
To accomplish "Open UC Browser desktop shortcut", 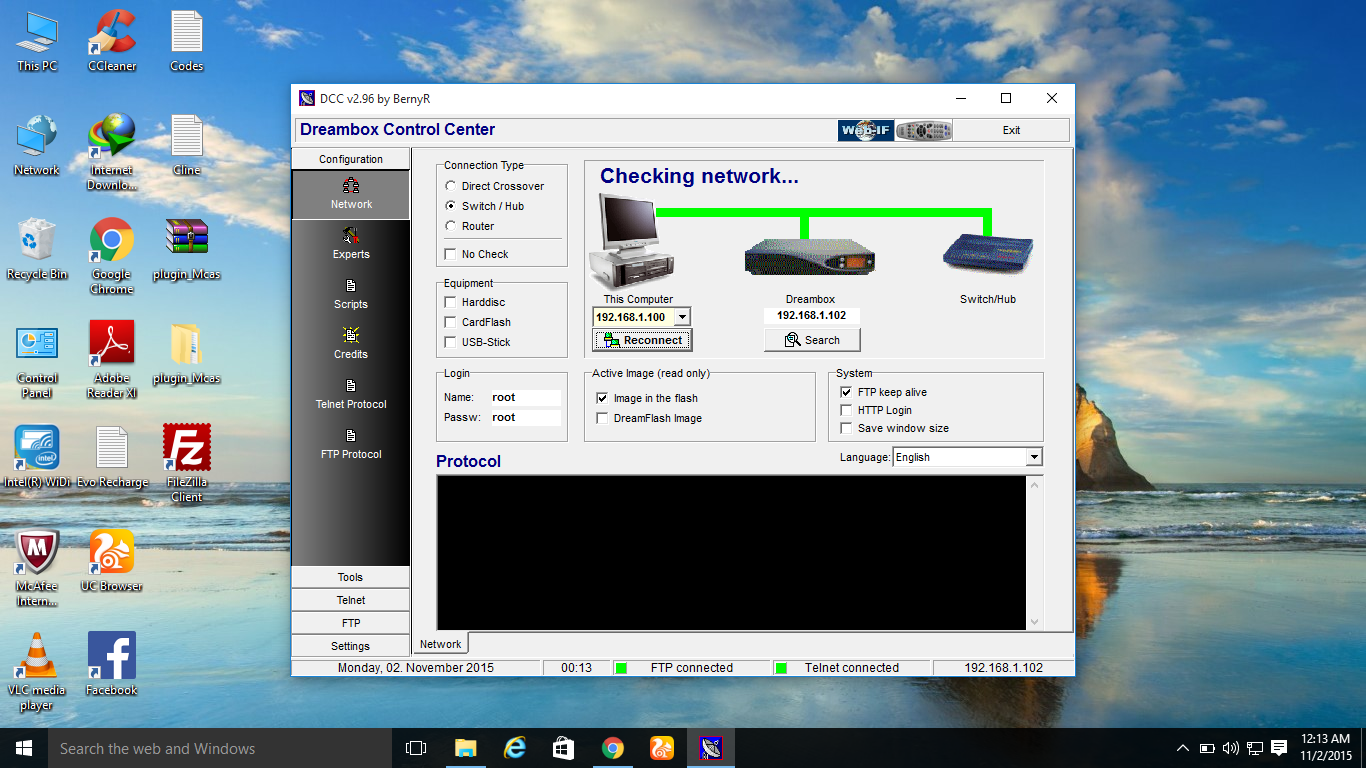I will point(112,560).
